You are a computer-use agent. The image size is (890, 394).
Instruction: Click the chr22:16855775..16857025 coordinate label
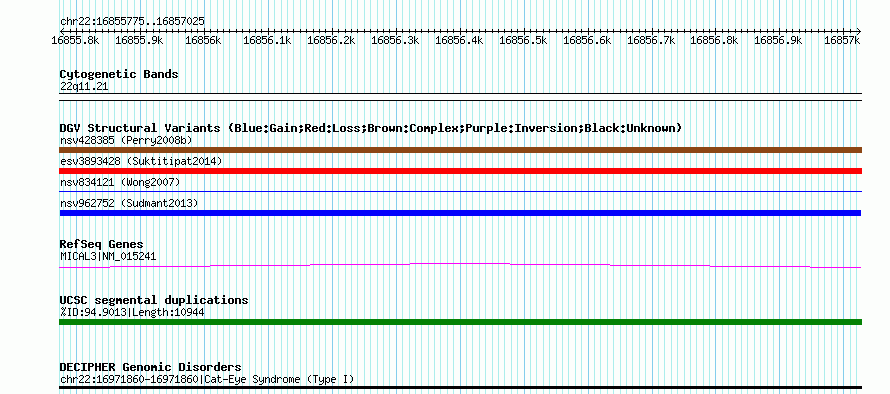132,22
